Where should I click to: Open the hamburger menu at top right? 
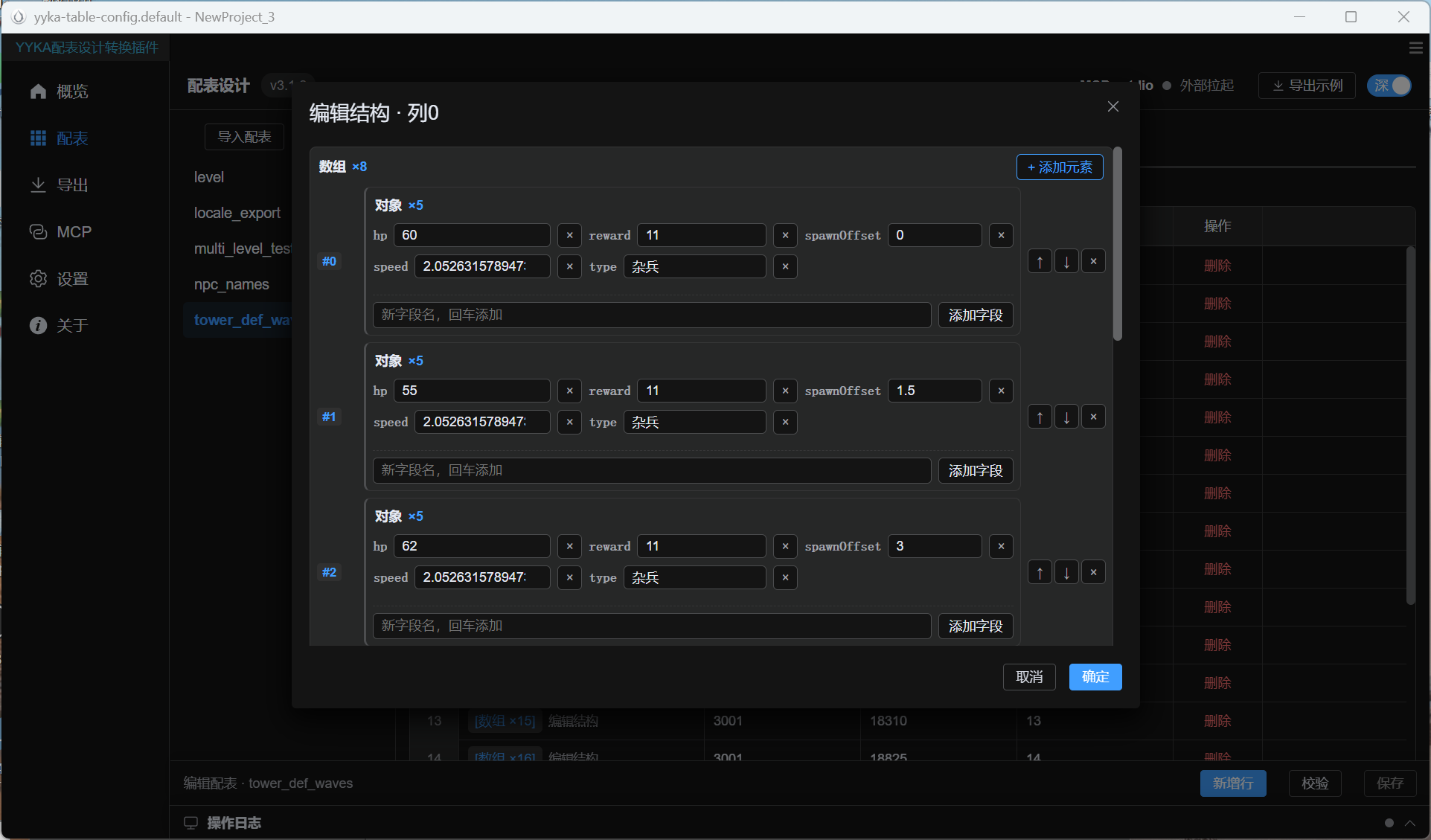click(1415, 48)
